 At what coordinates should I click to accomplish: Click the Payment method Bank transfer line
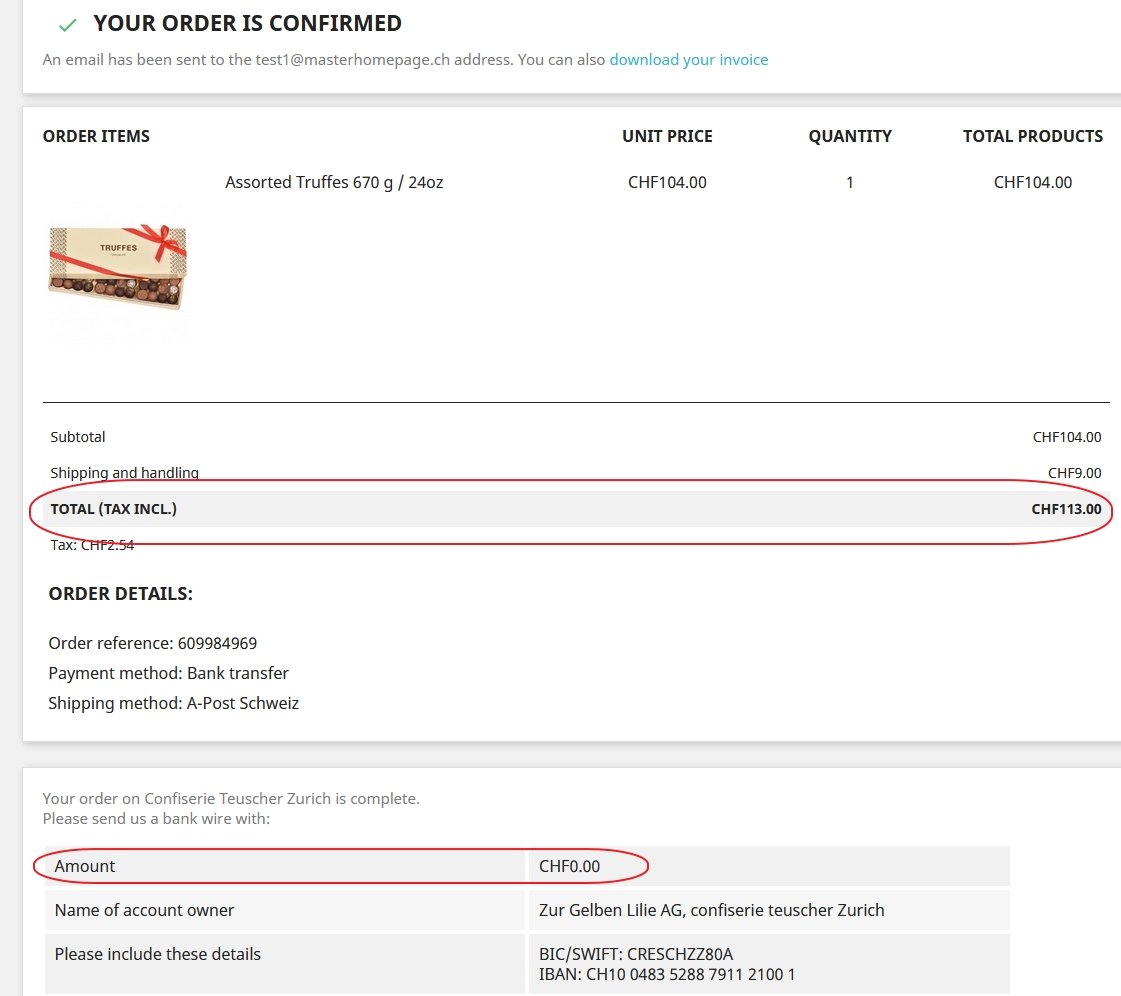click(168, 673)
